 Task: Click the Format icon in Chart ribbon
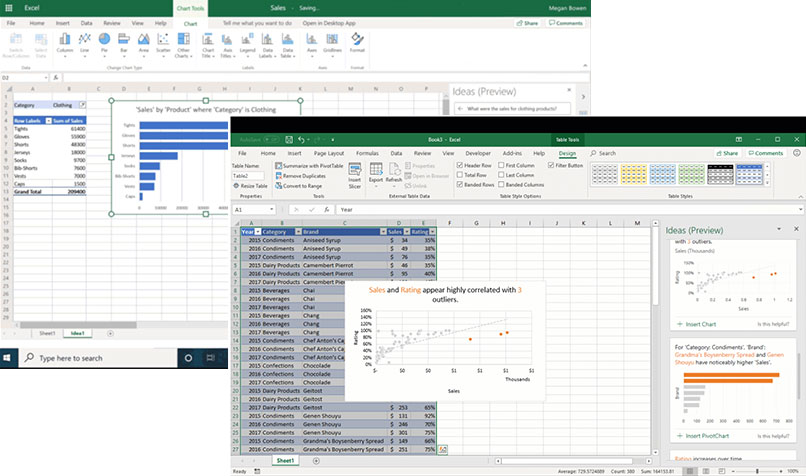(357, 42)
